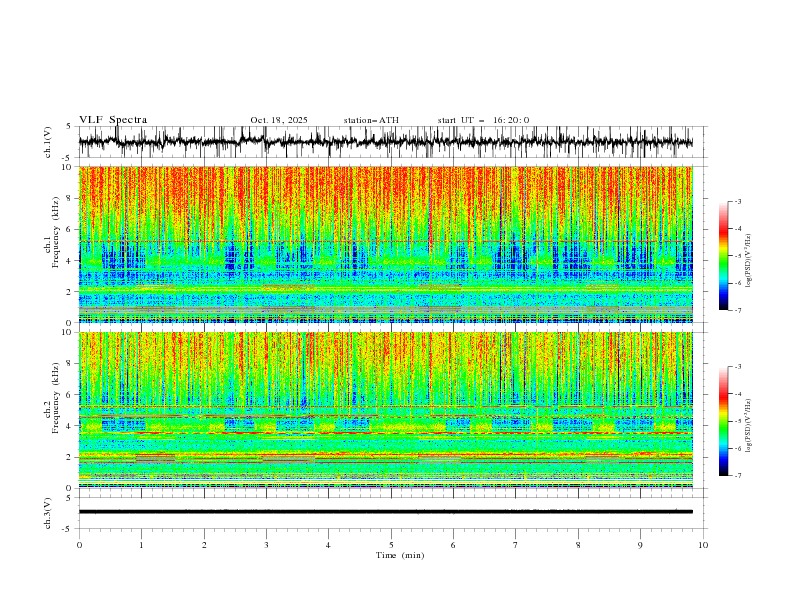
Task: Click the "ch.1(V)" waveform axis label
Action: pyautogui.click(x=48, y=142)
